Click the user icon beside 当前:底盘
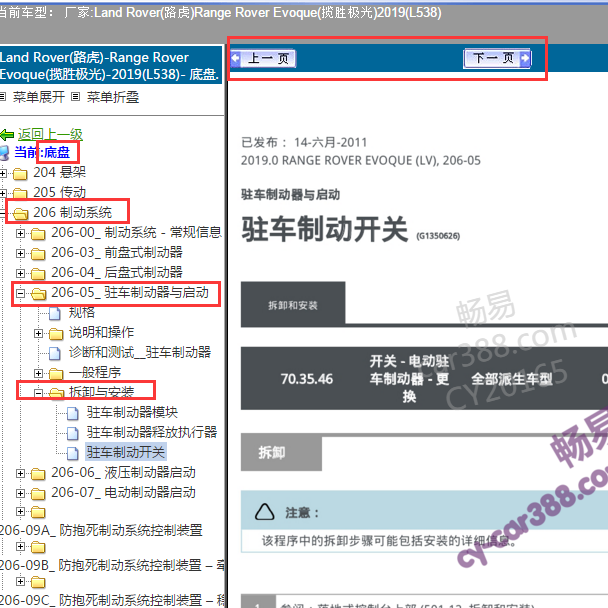This screenshot has width=608, height=608. pyautogui.click(x=5, y=153)
